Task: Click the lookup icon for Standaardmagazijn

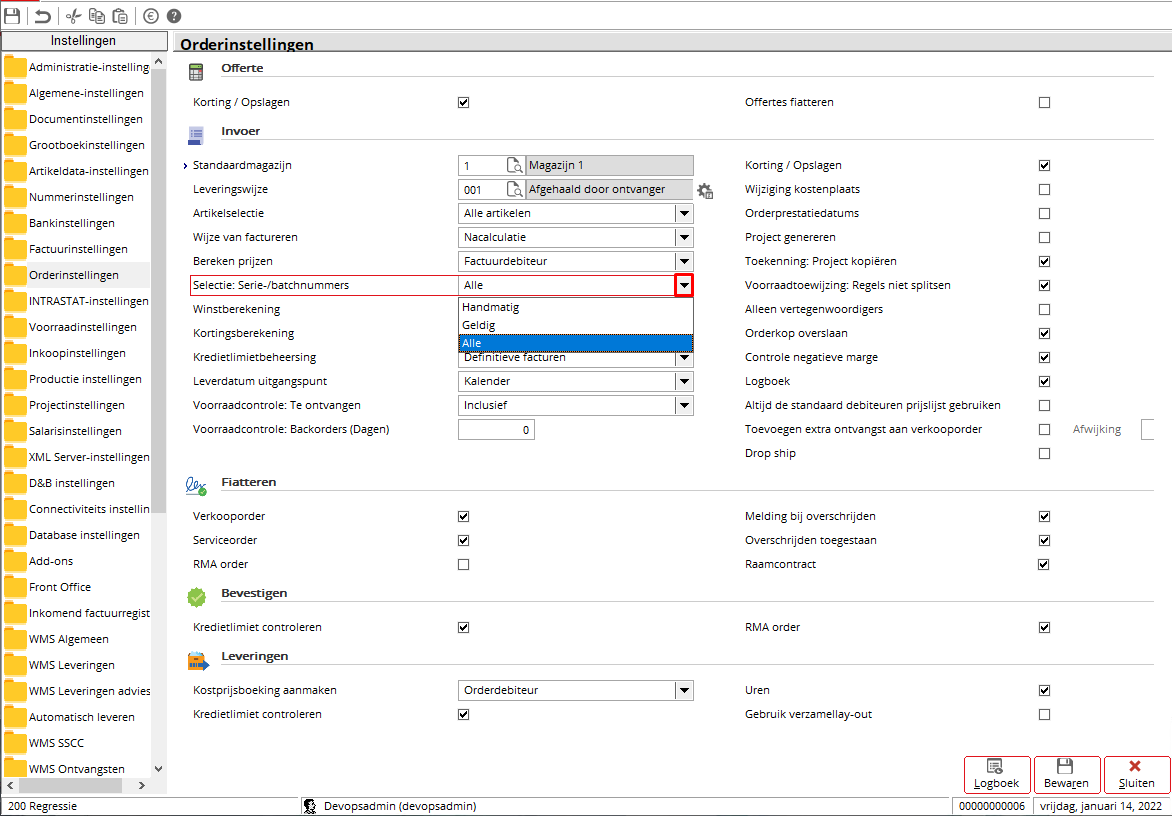Action: (x=514, y=166)
